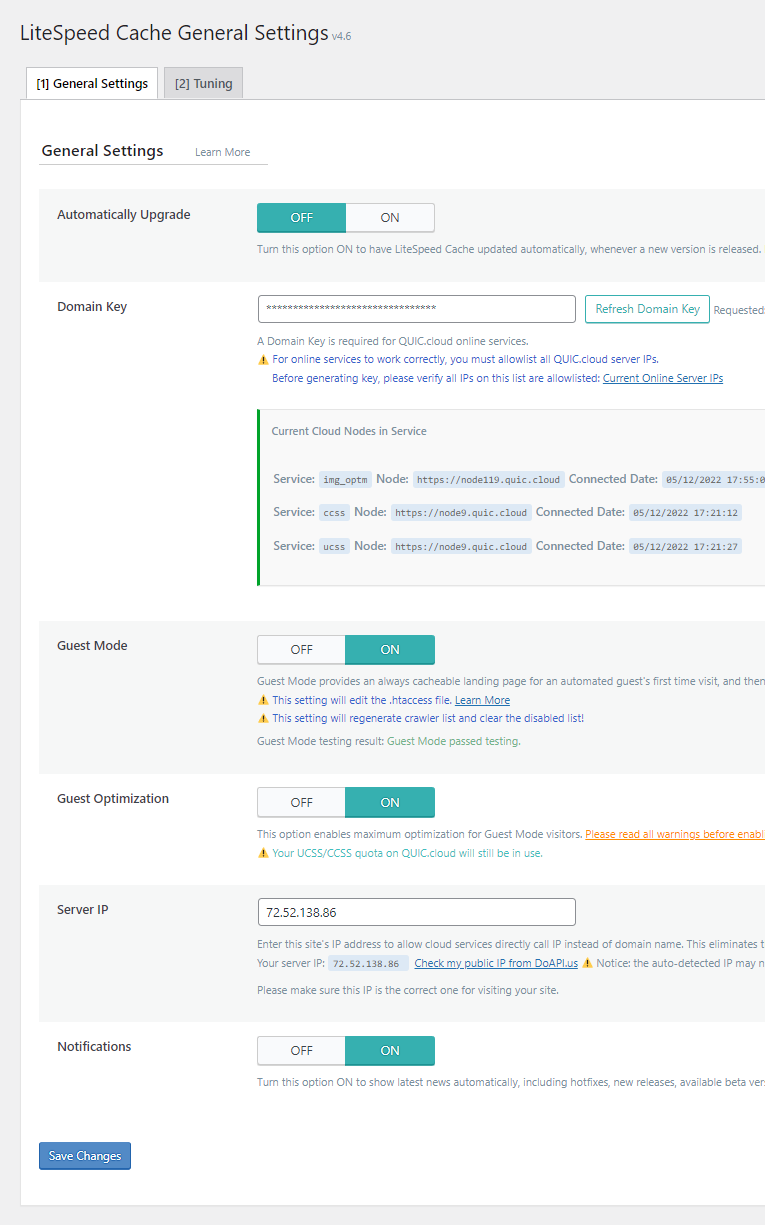Open the Current Online Server IPs link
This screenshot has width=765, height=1225.
coord(663,378)
